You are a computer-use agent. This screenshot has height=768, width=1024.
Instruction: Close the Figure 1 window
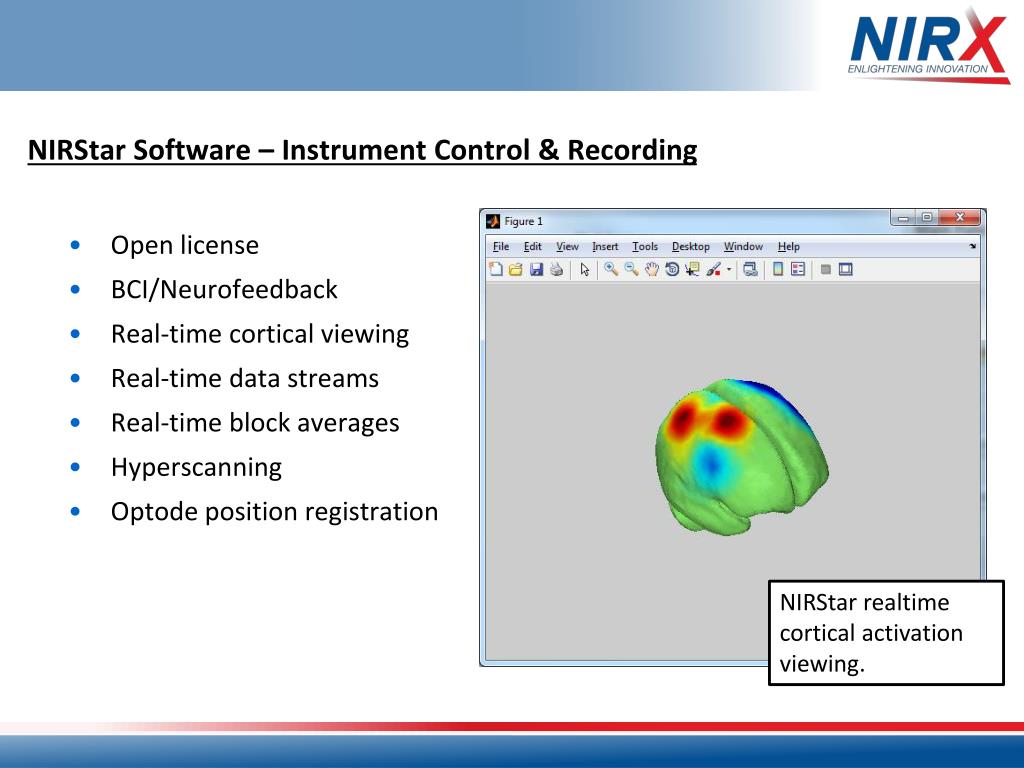coord(959,217)
